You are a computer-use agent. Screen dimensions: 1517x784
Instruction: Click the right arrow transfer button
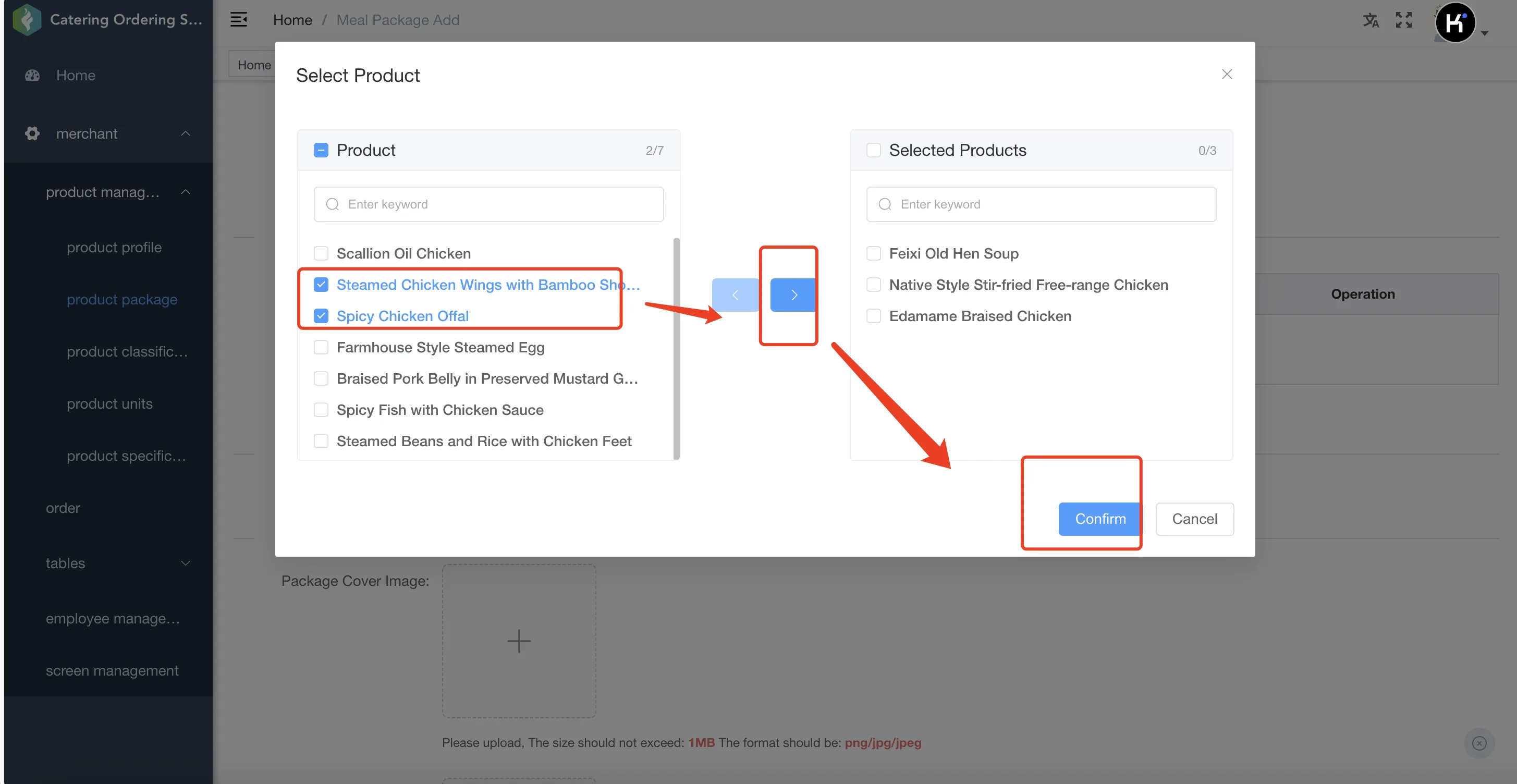coord(793,295)
